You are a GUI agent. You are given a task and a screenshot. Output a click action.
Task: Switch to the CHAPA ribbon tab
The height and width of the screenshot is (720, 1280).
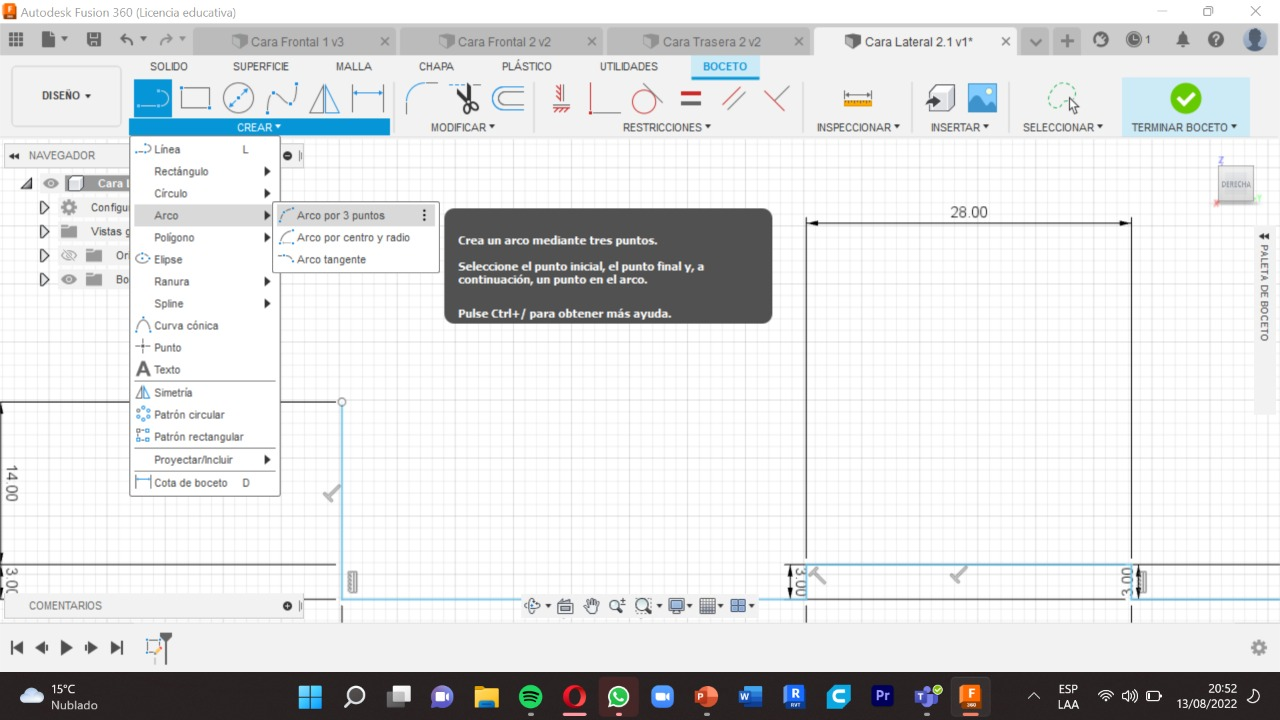(x=436, y=66)
